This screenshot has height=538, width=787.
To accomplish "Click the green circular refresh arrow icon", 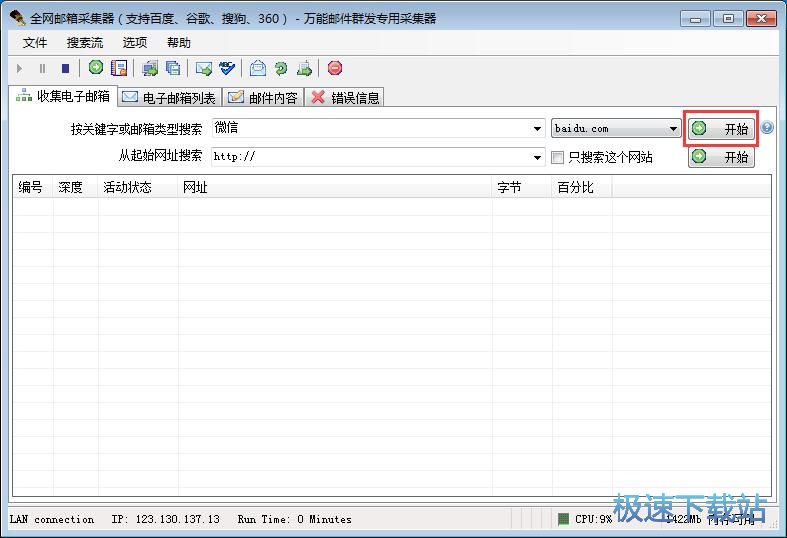I will tap(281, 68).
